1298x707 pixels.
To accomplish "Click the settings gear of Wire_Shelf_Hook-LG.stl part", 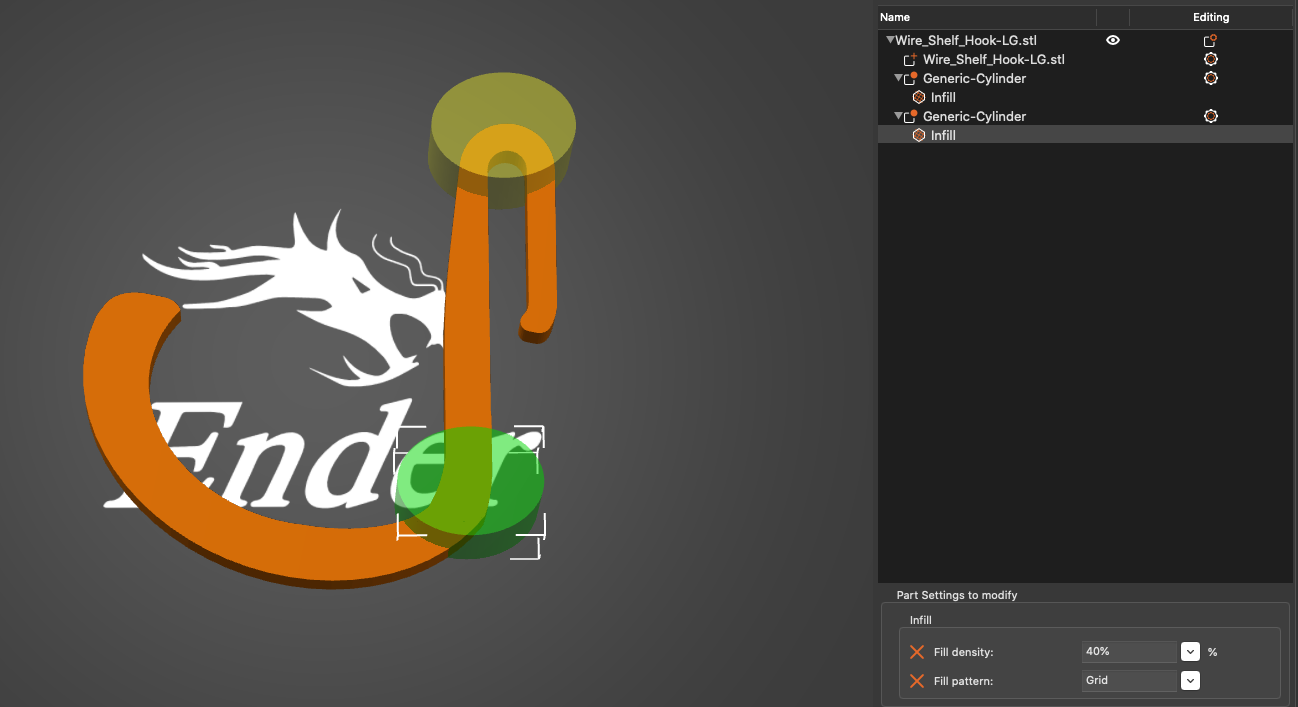I will pyautogui.click(x=1211, y=60).
